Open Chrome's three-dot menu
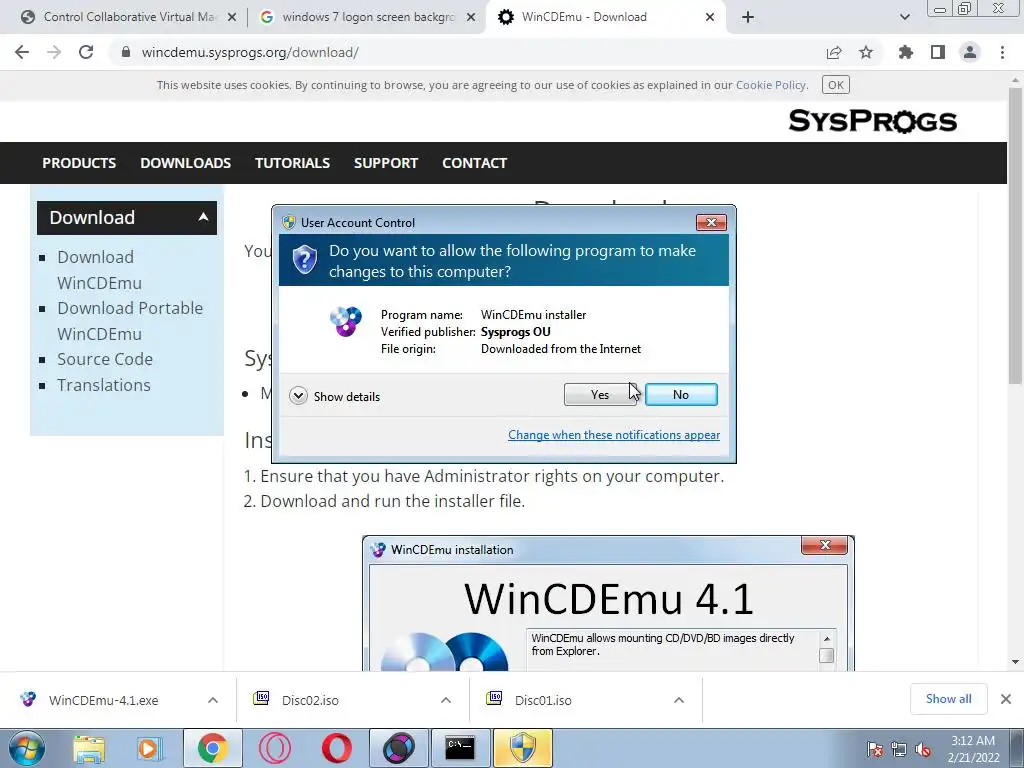The height and width of the screenshot is (768, 1024). (1002, 52)
